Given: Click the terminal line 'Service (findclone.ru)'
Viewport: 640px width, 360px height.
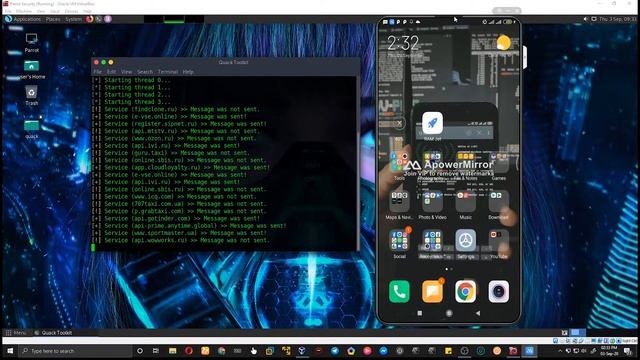Looking at the screenshot, I should tap(176, 109).
